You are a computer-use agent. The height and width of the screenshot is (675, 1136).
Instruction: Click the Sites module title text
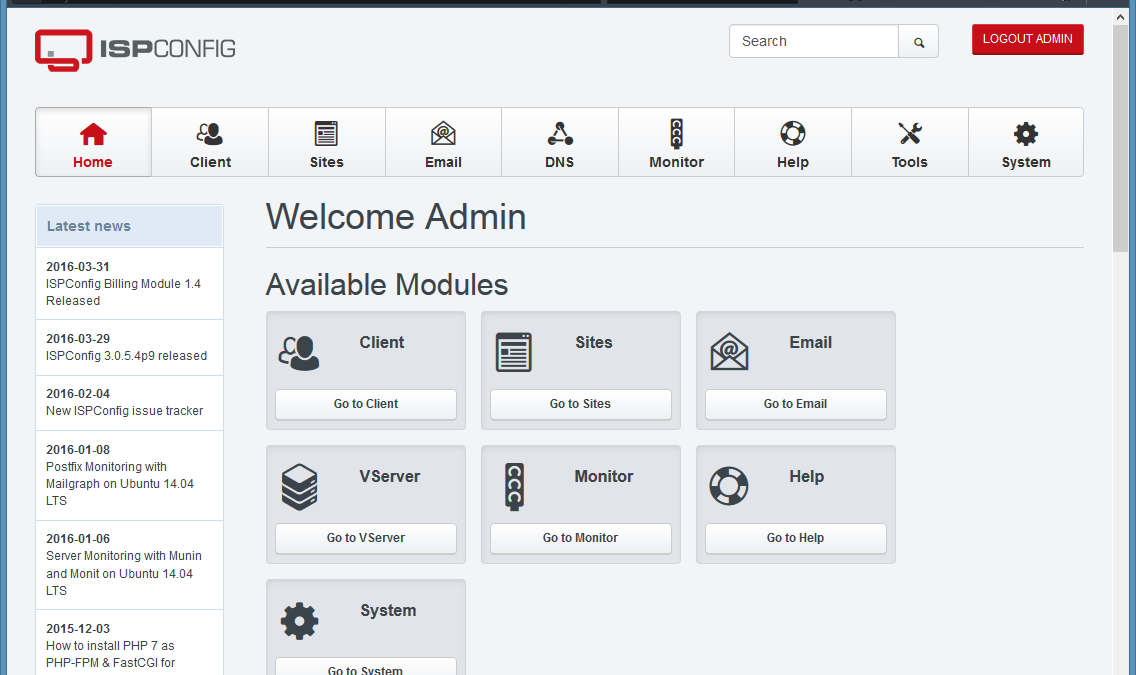594,343
